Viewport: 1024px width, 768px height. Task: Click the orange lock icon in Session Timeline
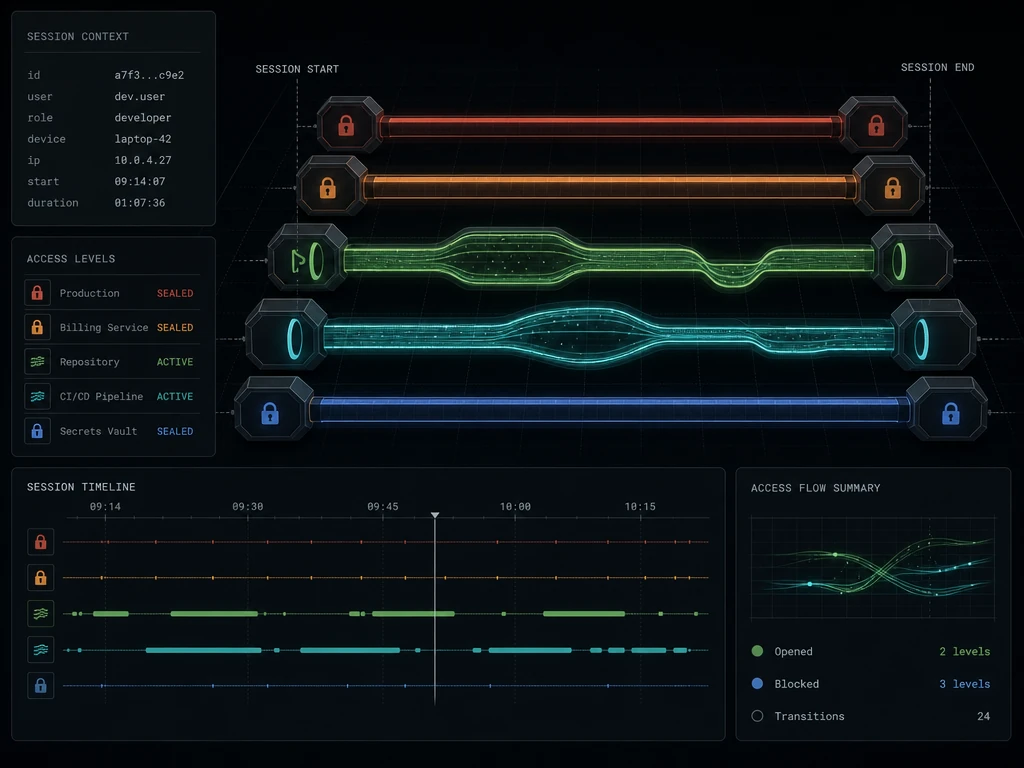pyautogui.click(x=40, y=578)
